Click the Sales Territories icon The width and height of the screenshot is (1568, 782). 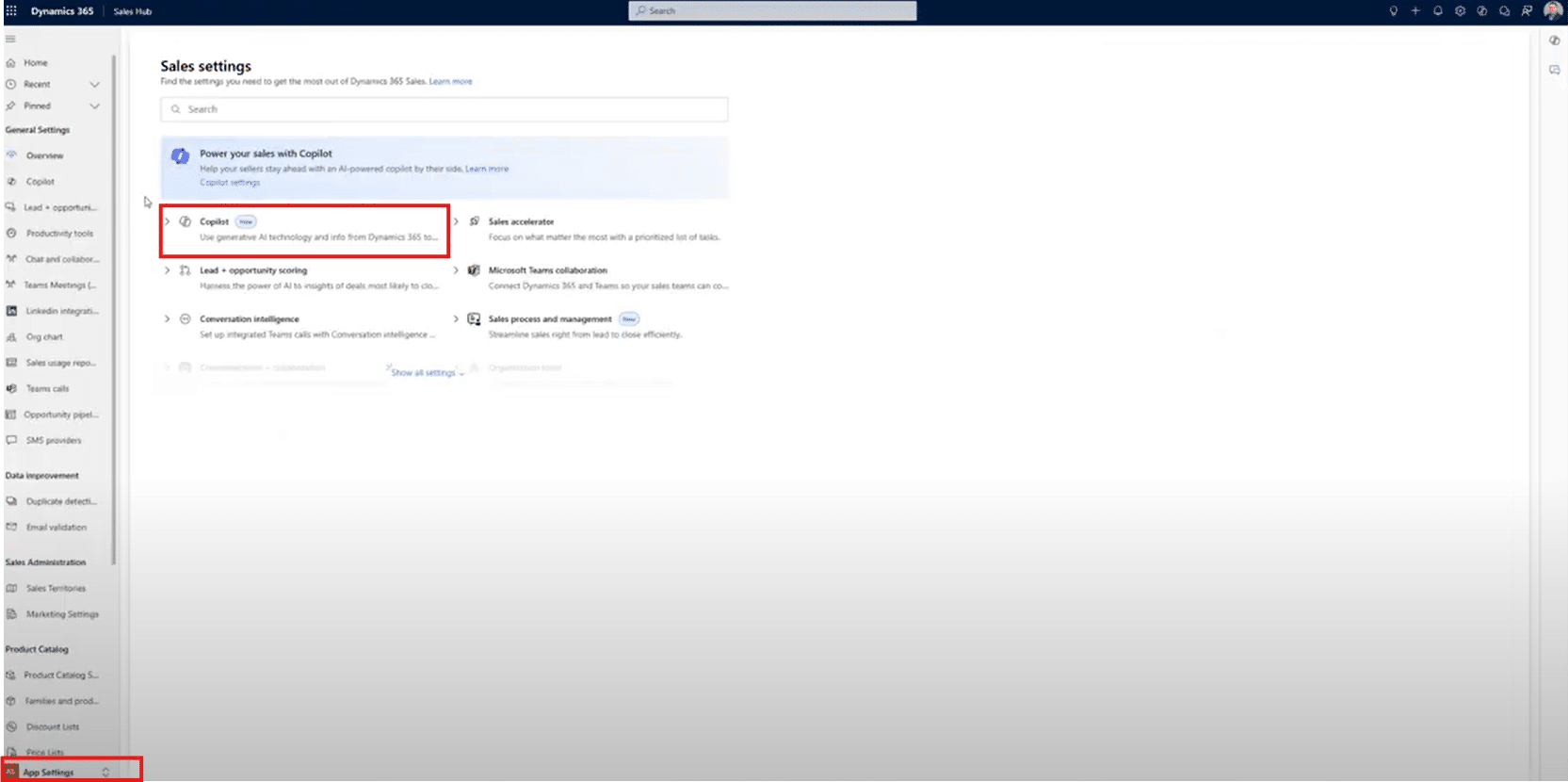(11, 588)
